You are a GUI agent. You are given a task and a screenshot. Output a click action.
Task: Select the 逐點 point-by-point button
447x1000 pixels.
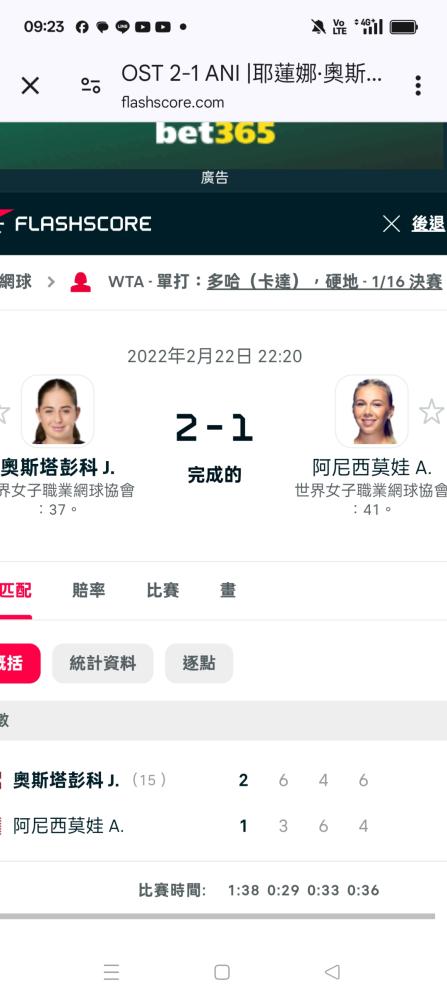pos(199,663)
